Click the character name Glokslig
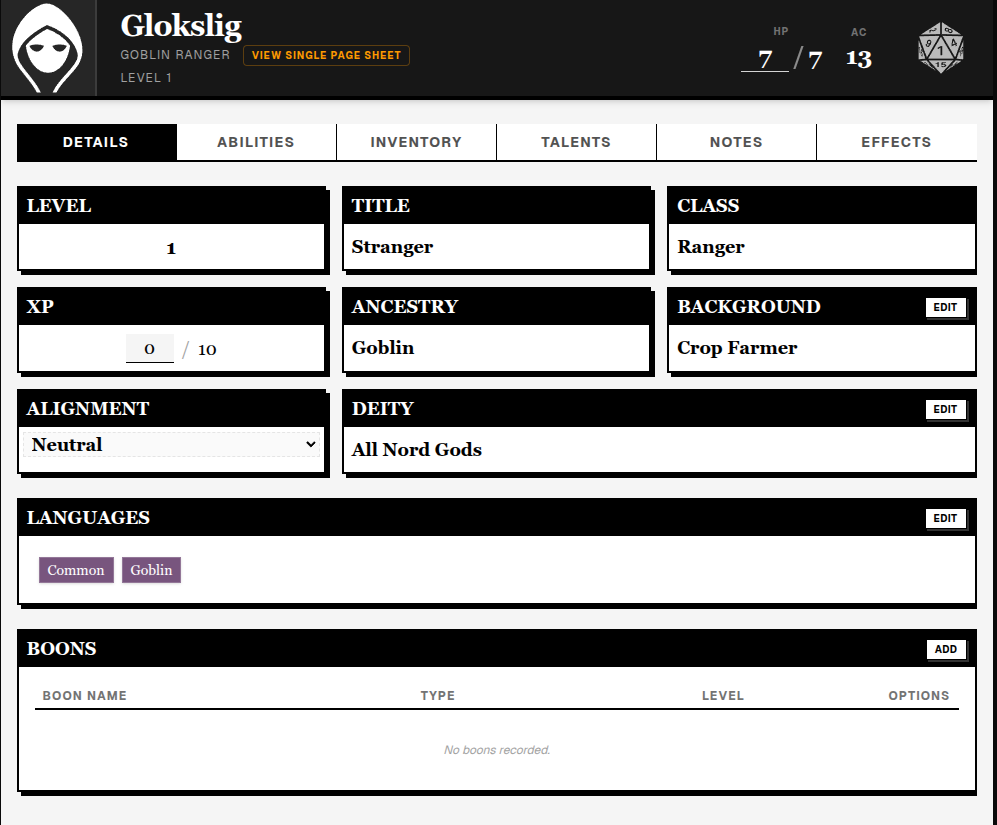 pyautogui.click(x=181, y=27)
